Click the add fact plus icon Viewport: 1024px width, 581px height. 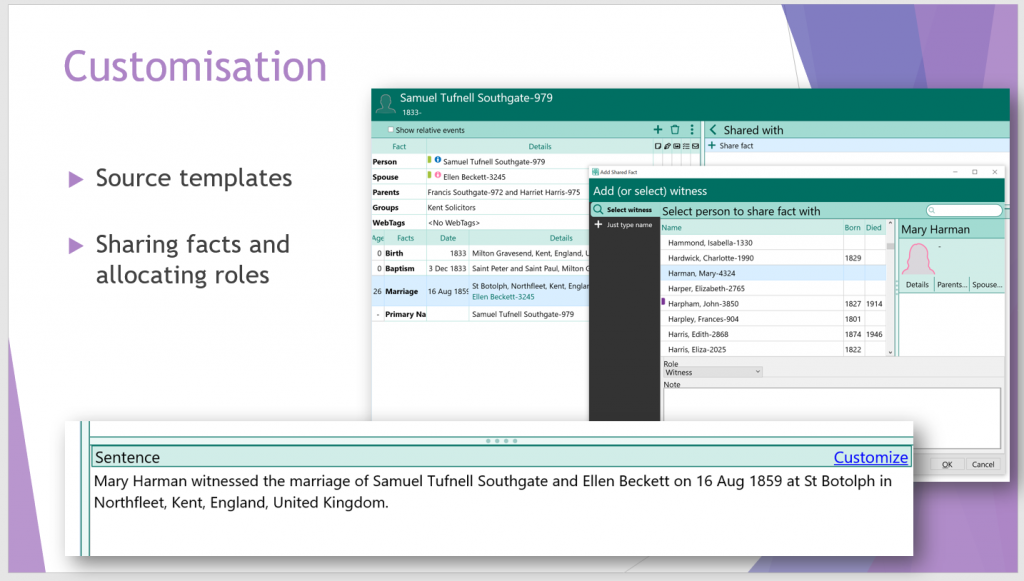pyautogui.click(x=658, y=130)
